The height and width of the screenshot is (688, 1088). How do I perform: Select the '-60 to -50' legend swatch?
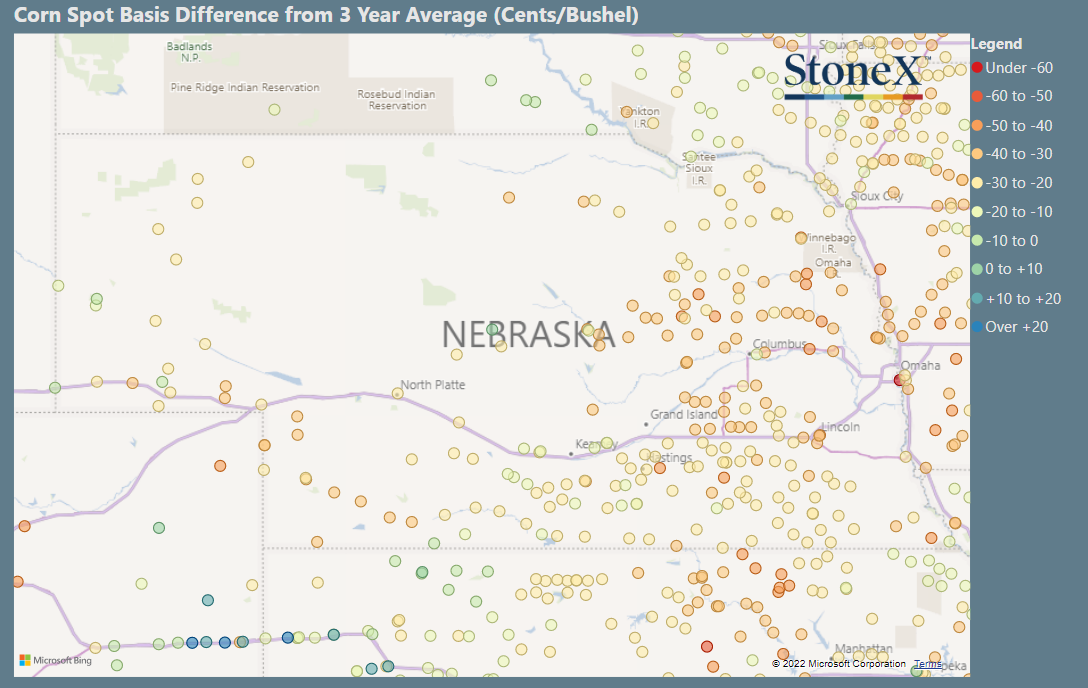tap(977, 96)
